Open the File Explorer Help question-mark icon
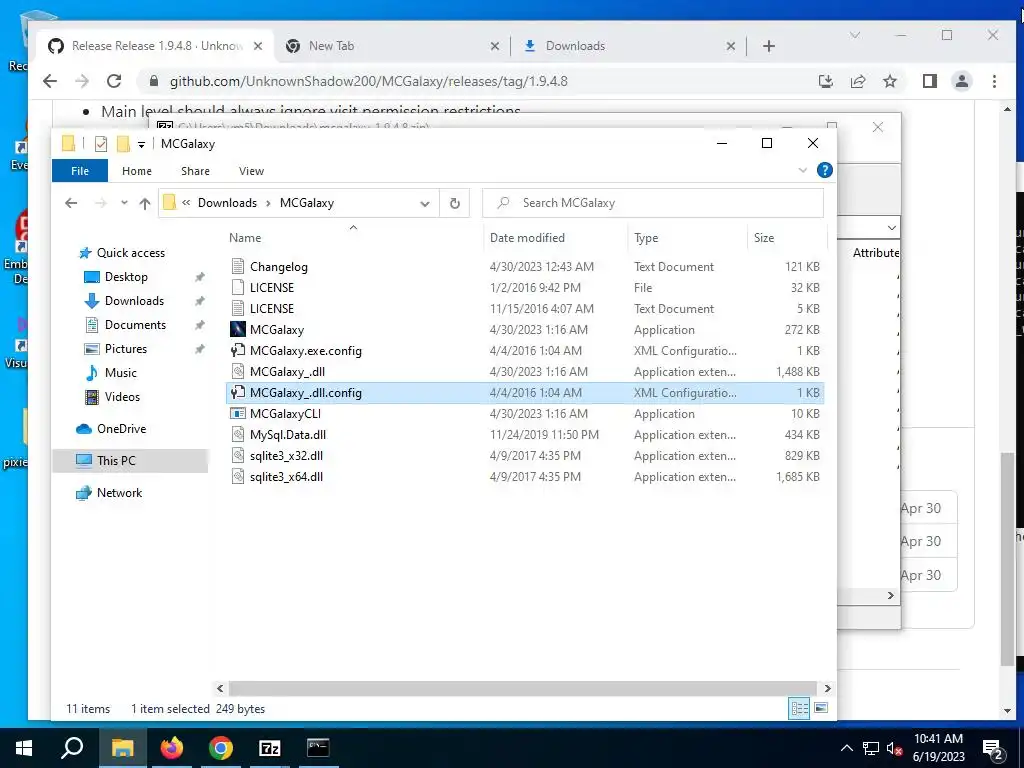1024x768 pixels. pos(825,170)
